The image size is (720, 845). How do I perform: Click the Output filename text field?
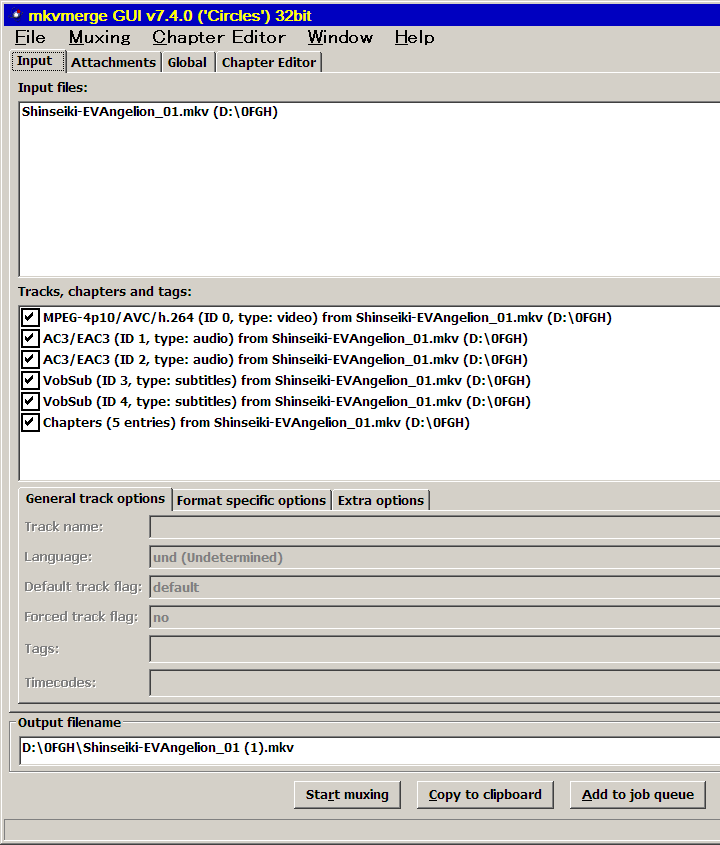(x=370, y=749)
